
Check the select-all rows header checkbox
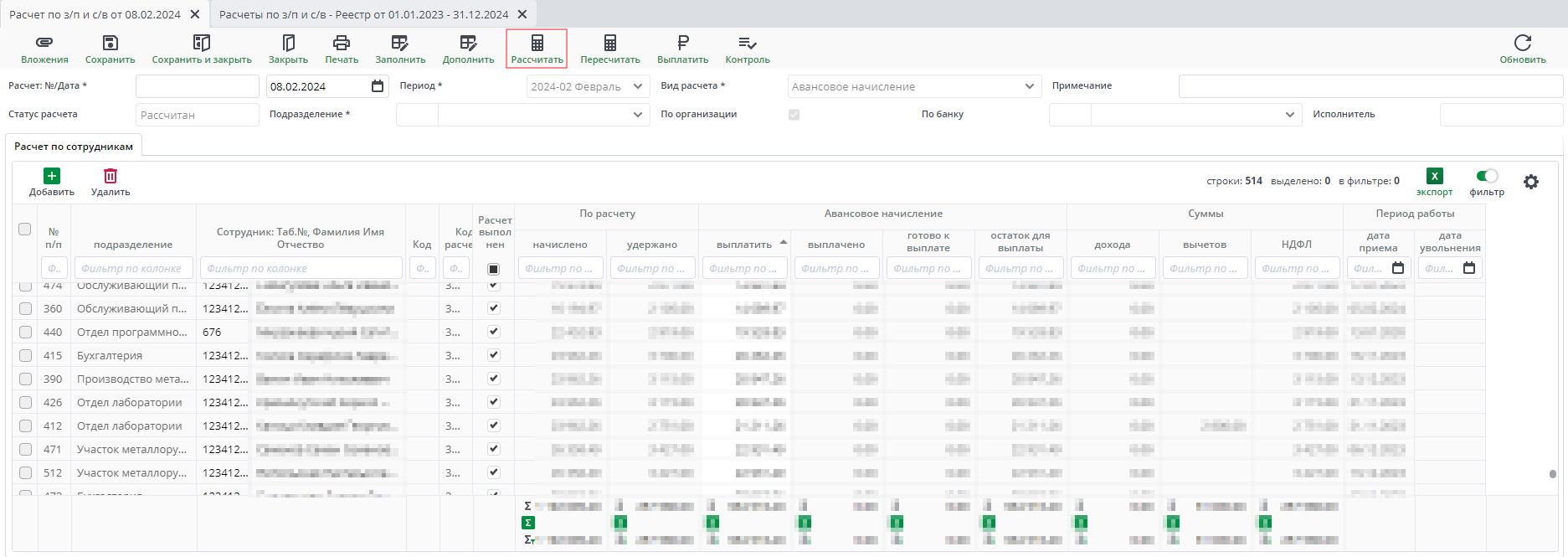[x=24, y=229]
